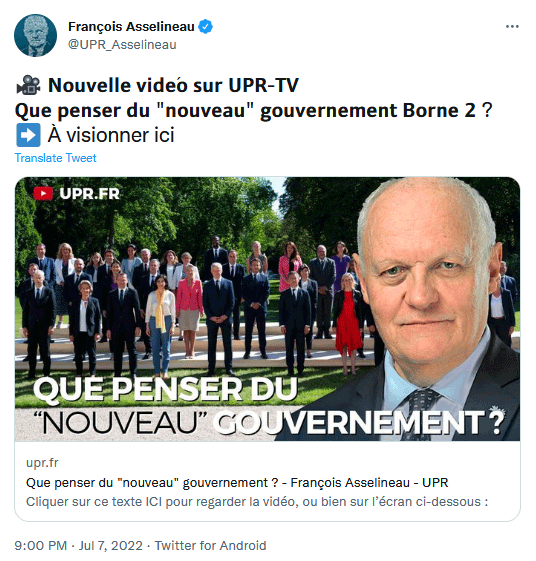This screenshot has height=561, width=536.
Task: Click the Twitter for Android source label
Action: (210, 545)
